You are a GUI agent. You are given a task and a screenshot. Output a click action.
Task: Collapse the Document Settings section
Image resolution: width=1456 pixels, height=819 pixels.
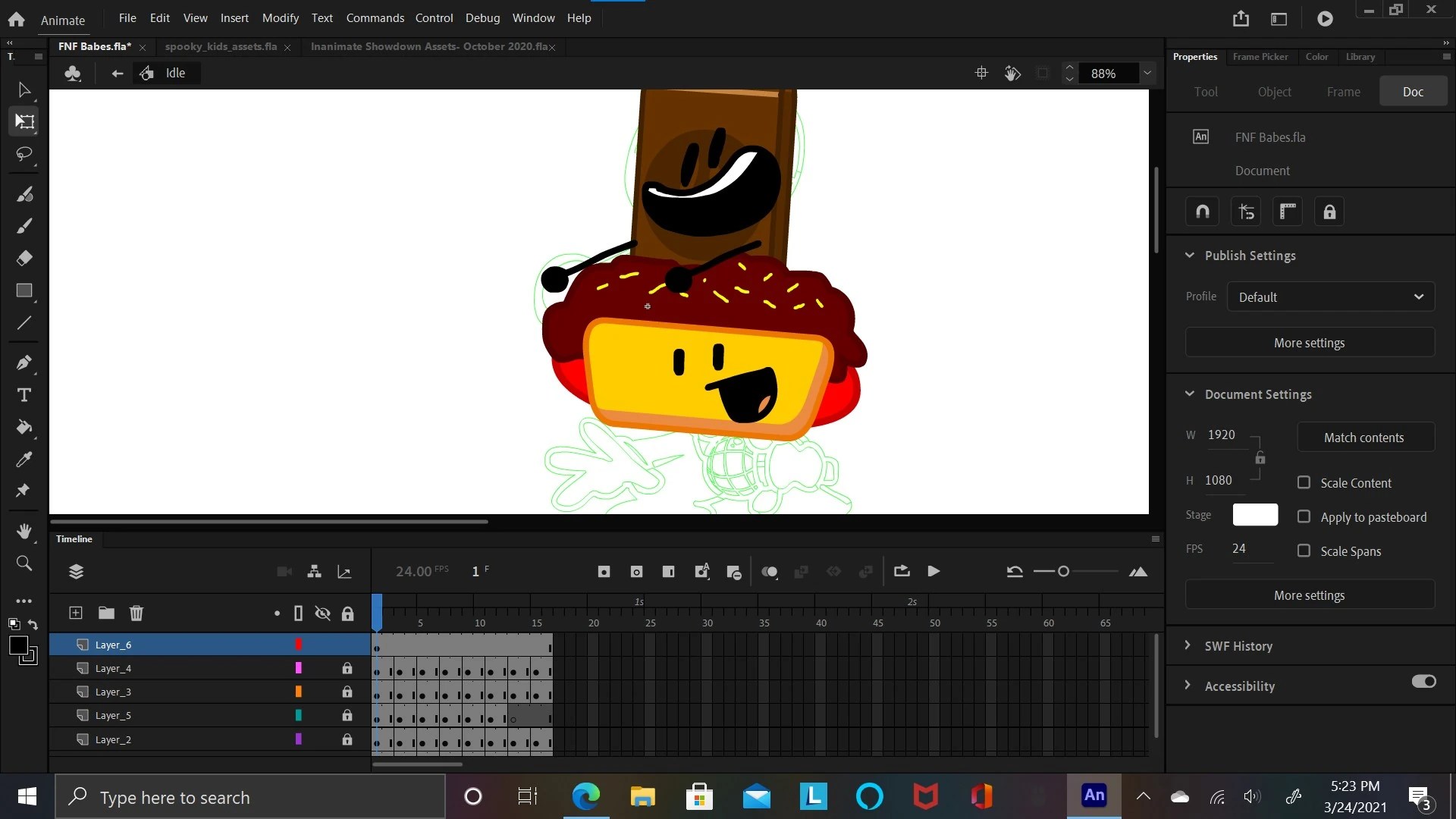pyautogui.click(x=1189, y=394)
